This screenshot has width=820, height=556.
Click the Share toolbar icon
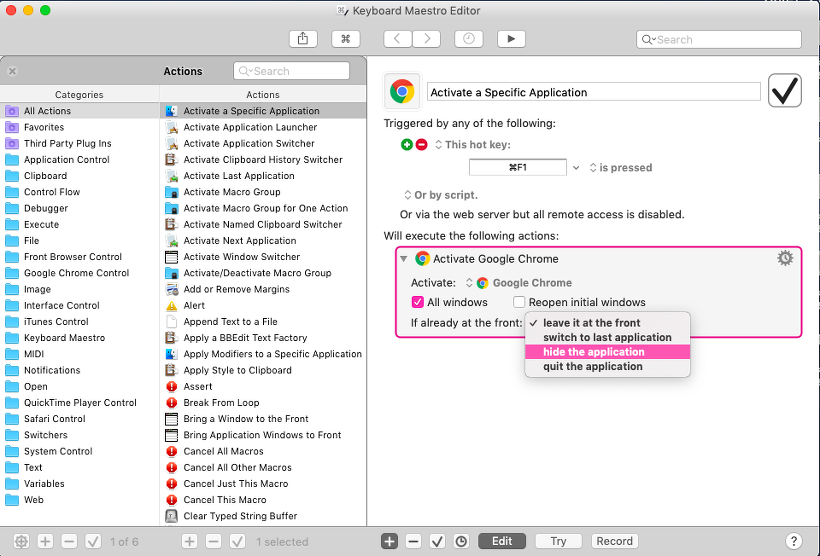click(303, 39)
